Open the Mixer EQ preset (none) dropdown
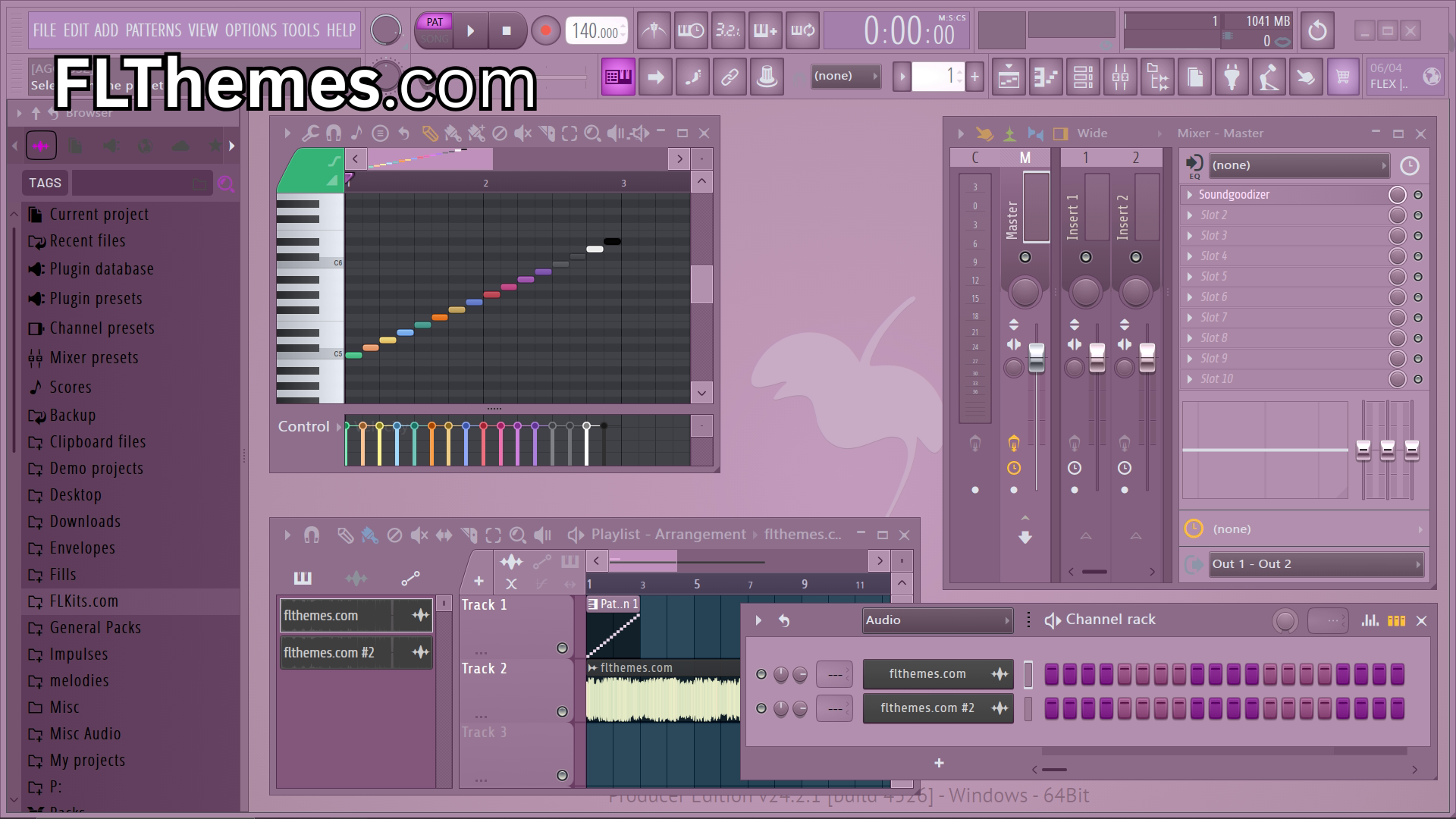Image resolution: width=1456 pixels, height=819 pixels. pyautogui.click(x=1298, y=165)
